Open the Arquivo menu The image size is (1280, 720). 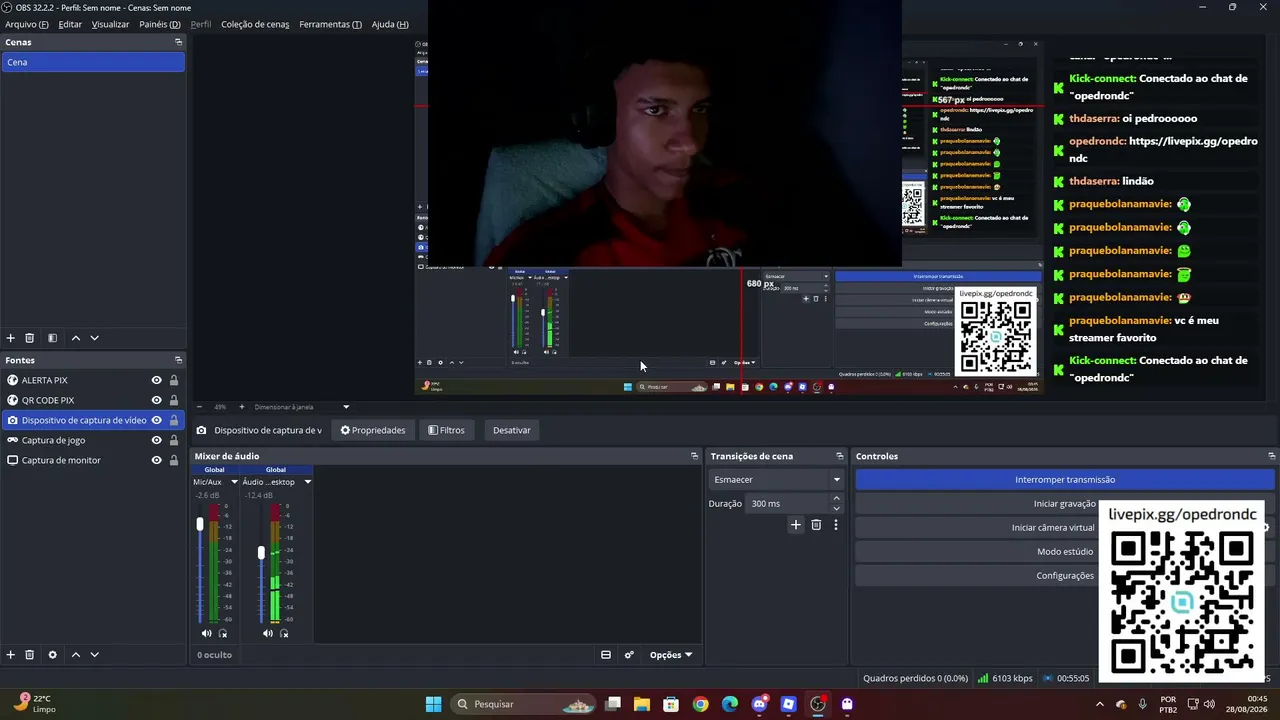[27, 24]
